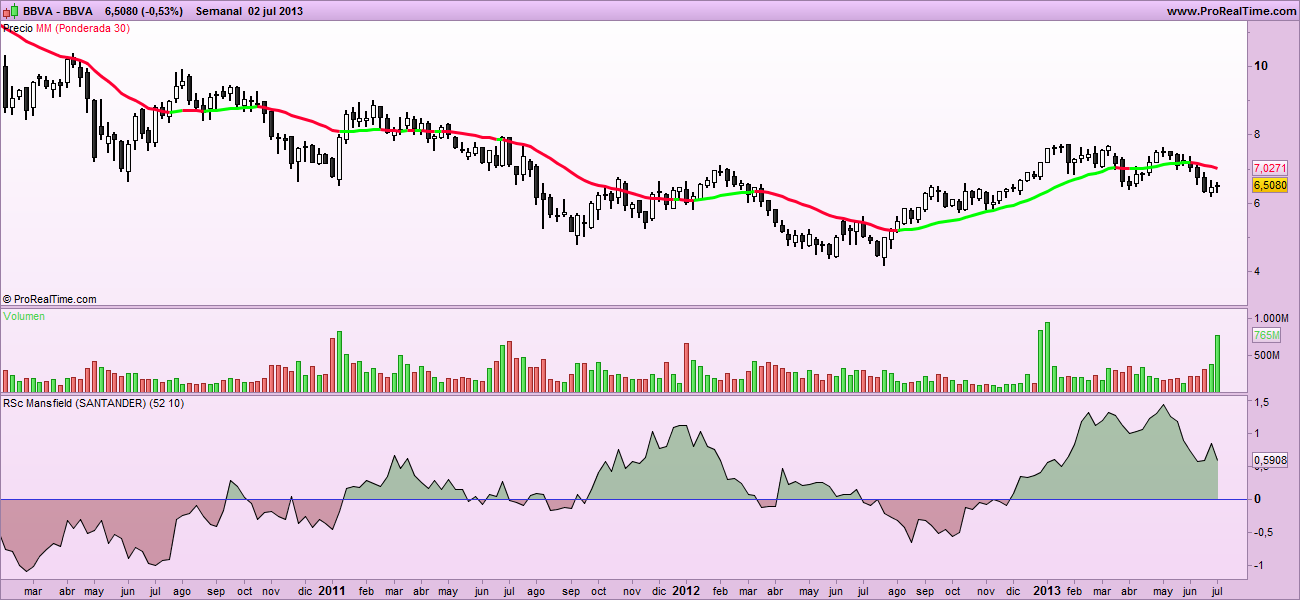Click the candlestick chart icon beside BBVA title
This screenshot has width=1300, height=600.
coord(11,11)
